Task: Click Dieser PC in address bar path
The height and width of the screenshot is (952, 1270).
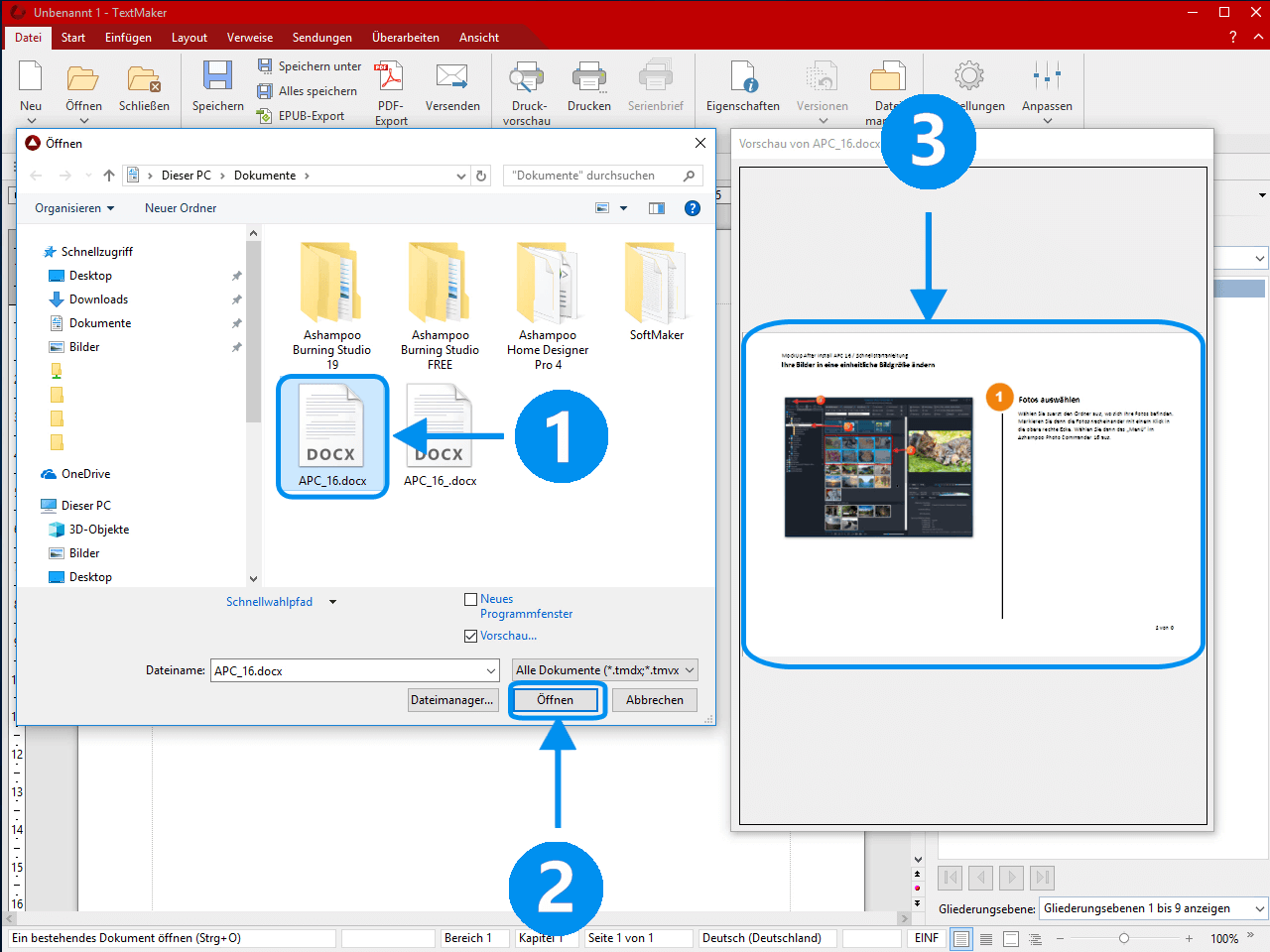Action: click(187, 176)
